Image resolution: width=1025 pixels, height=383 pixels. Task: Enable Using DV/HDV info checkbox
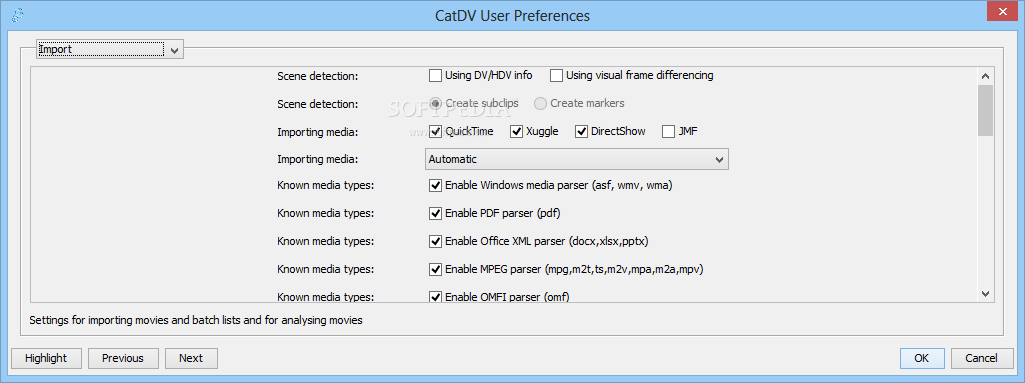(435, 76)
